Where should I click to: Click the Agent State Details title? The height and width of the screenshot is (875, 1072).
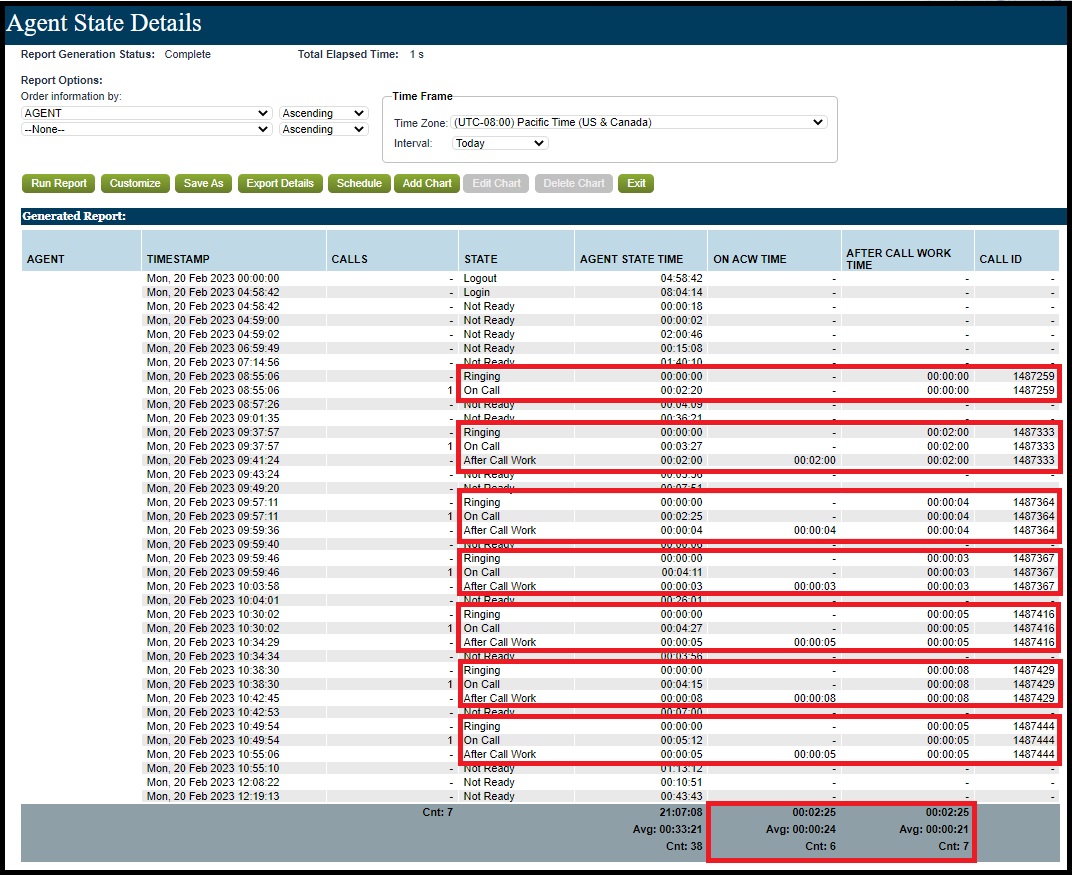pyautogui.click(x=104, y=23)
